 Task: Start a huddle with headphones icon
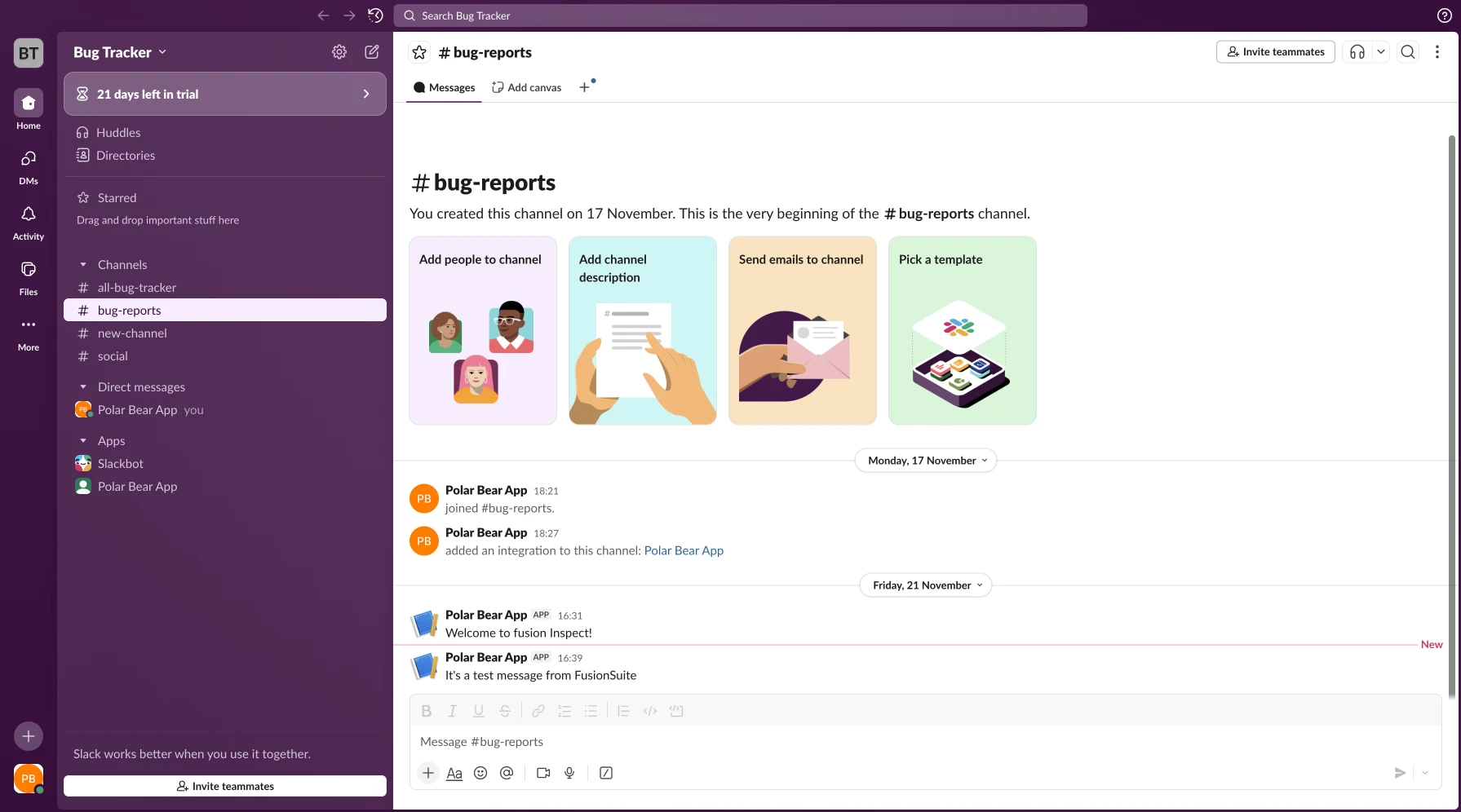[x=1357, y=52]
